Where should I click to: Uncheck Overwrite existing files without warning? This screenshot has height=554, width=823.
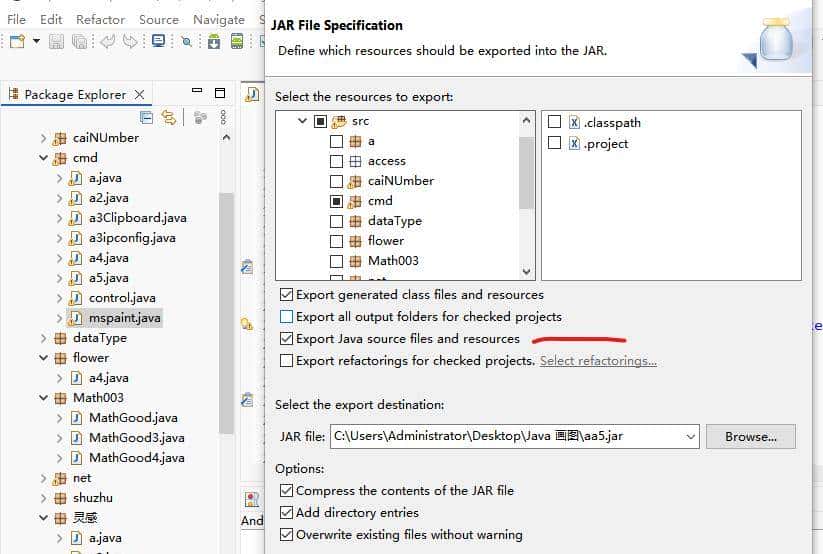click(x=286, y=535)
